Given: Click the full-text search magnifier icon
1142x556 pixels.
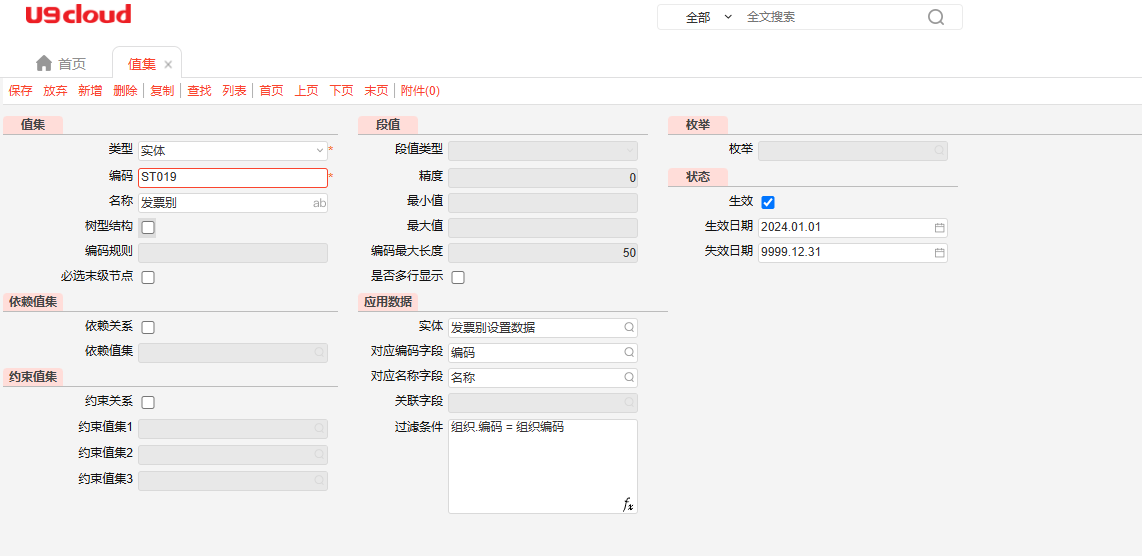Looking at the screenshot, I should click(935, 17).
